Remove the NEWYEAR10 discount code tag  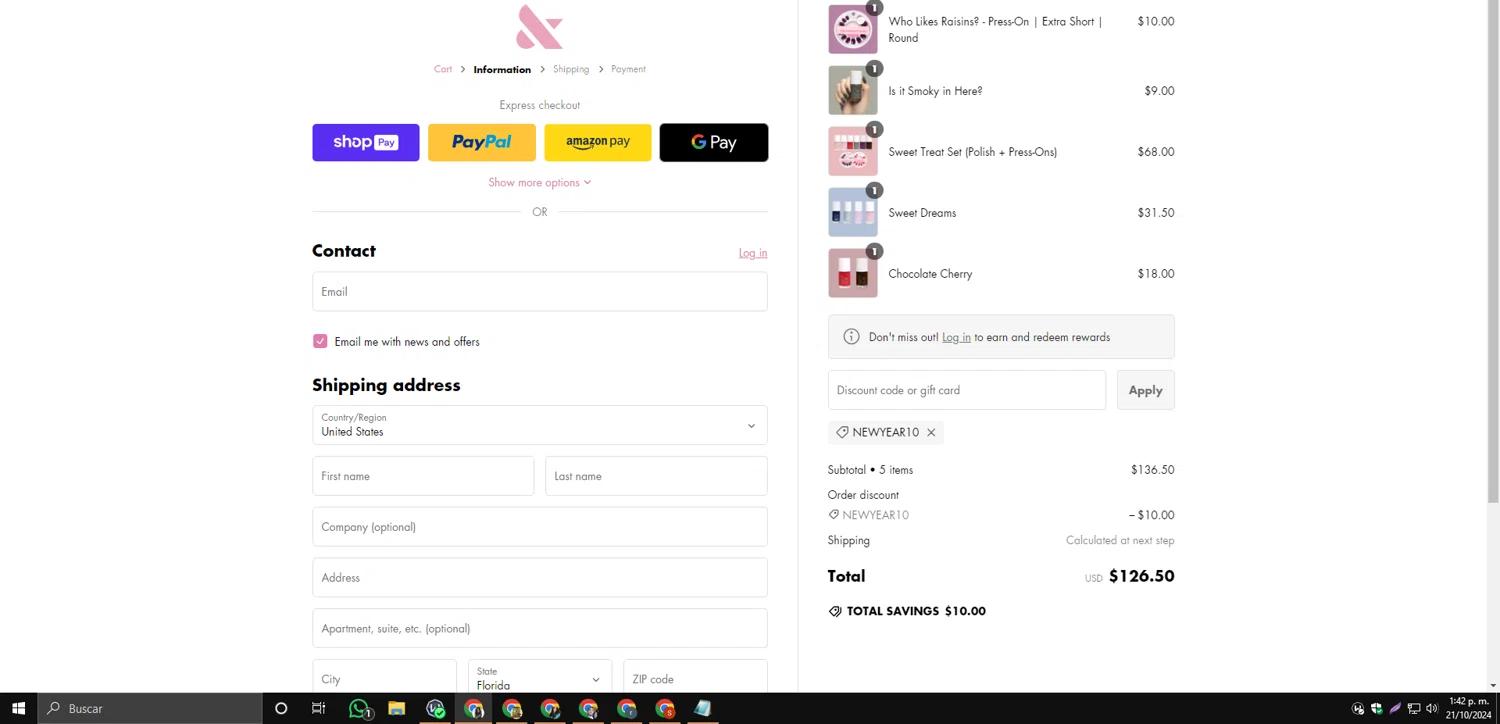point(931,432)
